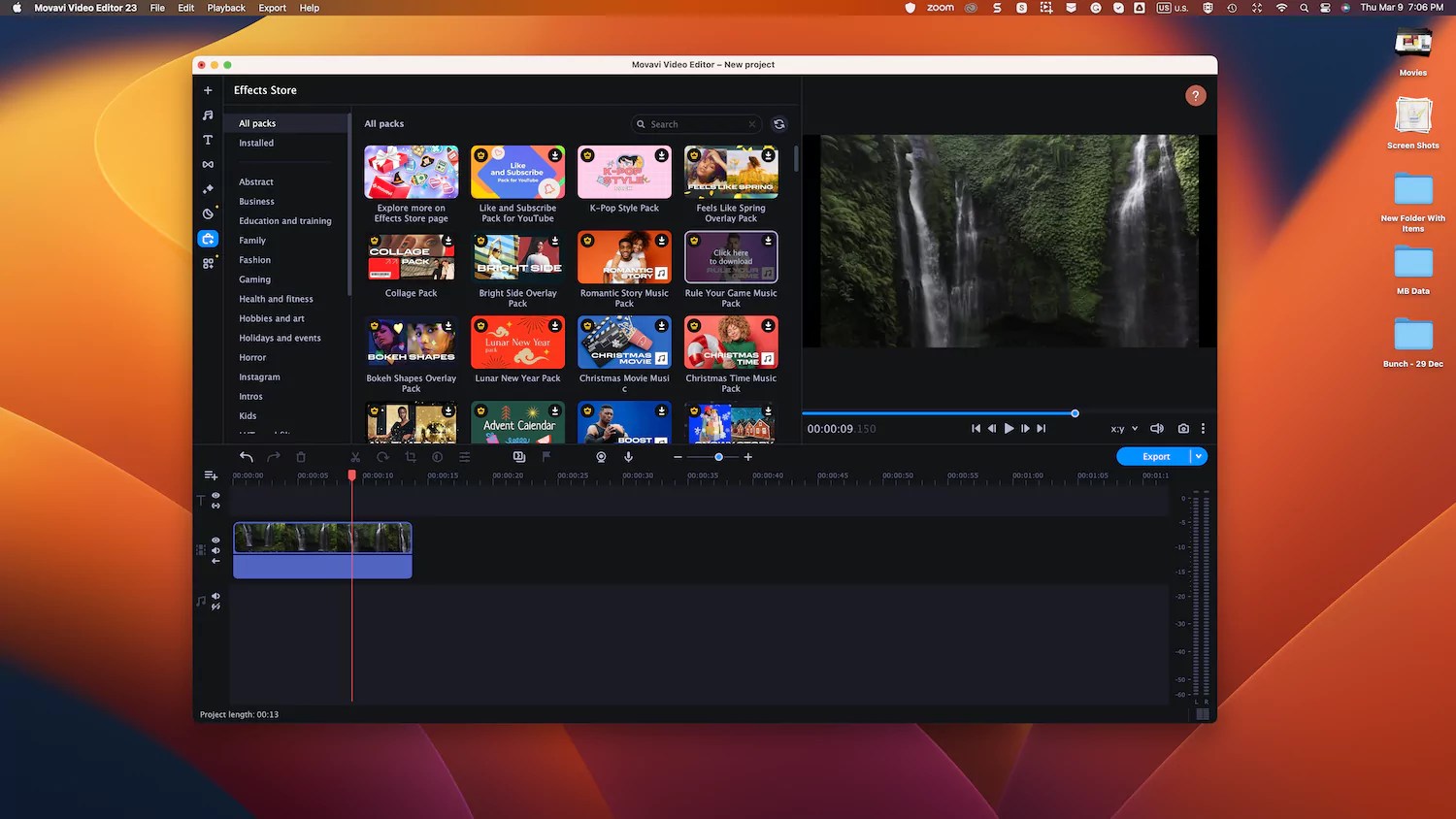Screen dimensions: 1456x819
Task: Download the K-Pop Style Pack thumbnail
Action: [x=624, y=171]
